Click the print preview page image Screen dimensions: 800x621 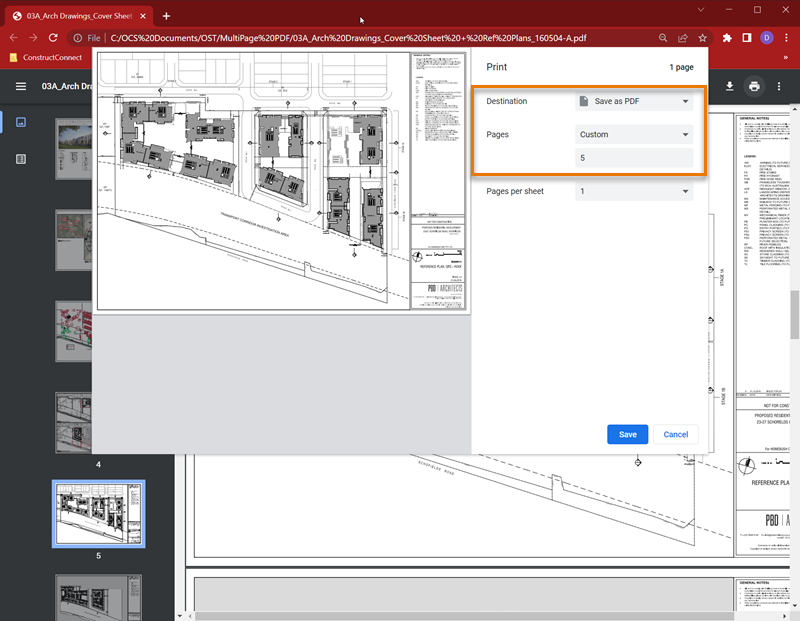282,181
